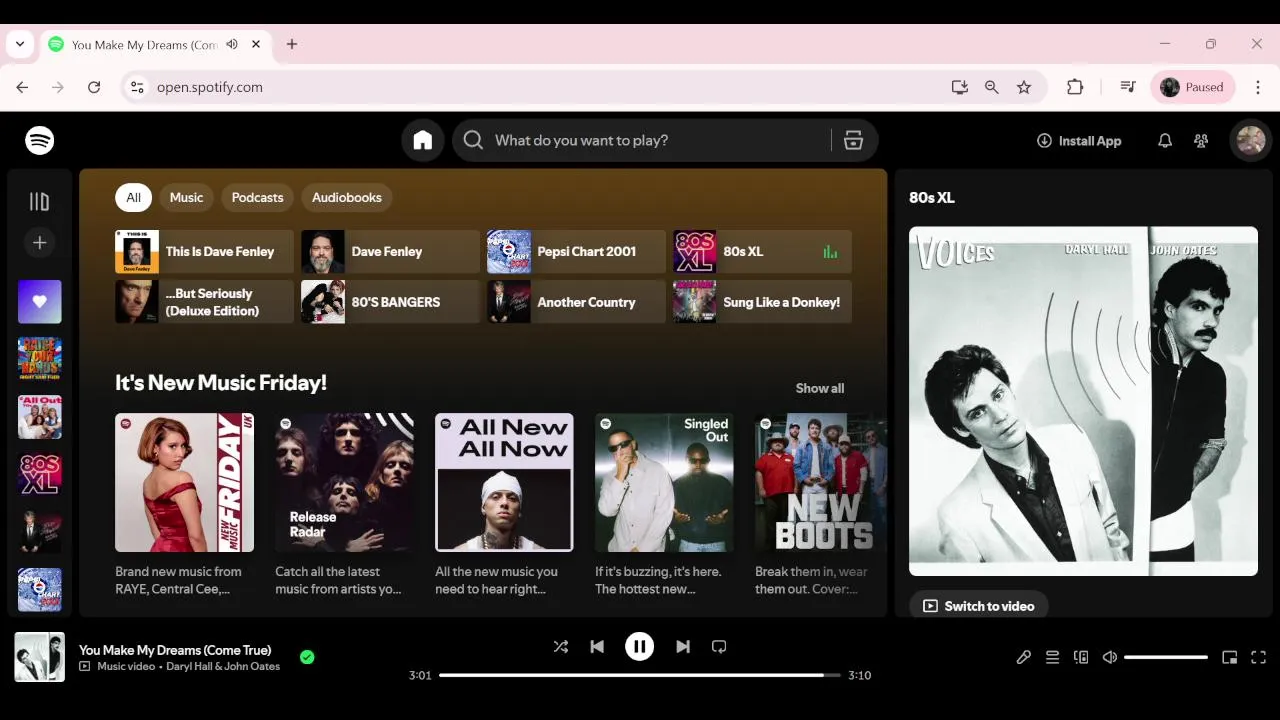Click the added to Liked Songs checkmark
1280x720 pixels.
307,657
